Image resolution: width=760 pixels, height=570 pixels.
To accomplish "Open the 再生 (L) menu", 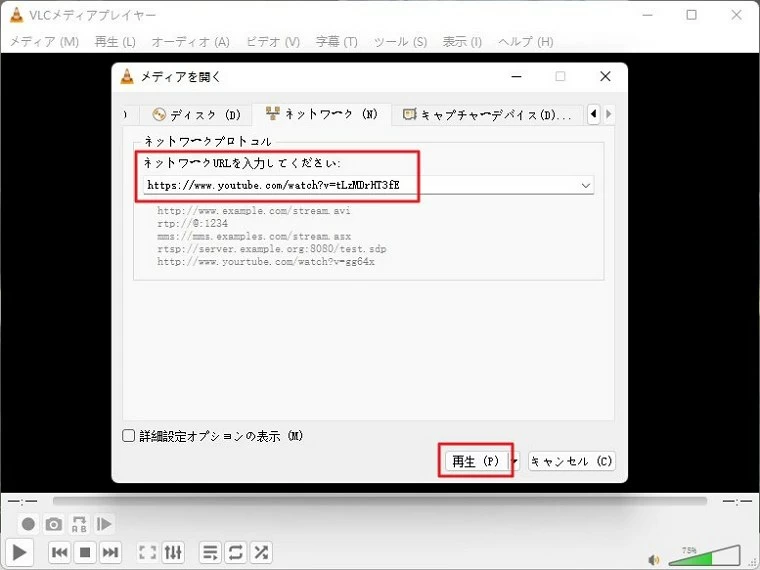I will [115, 42].
